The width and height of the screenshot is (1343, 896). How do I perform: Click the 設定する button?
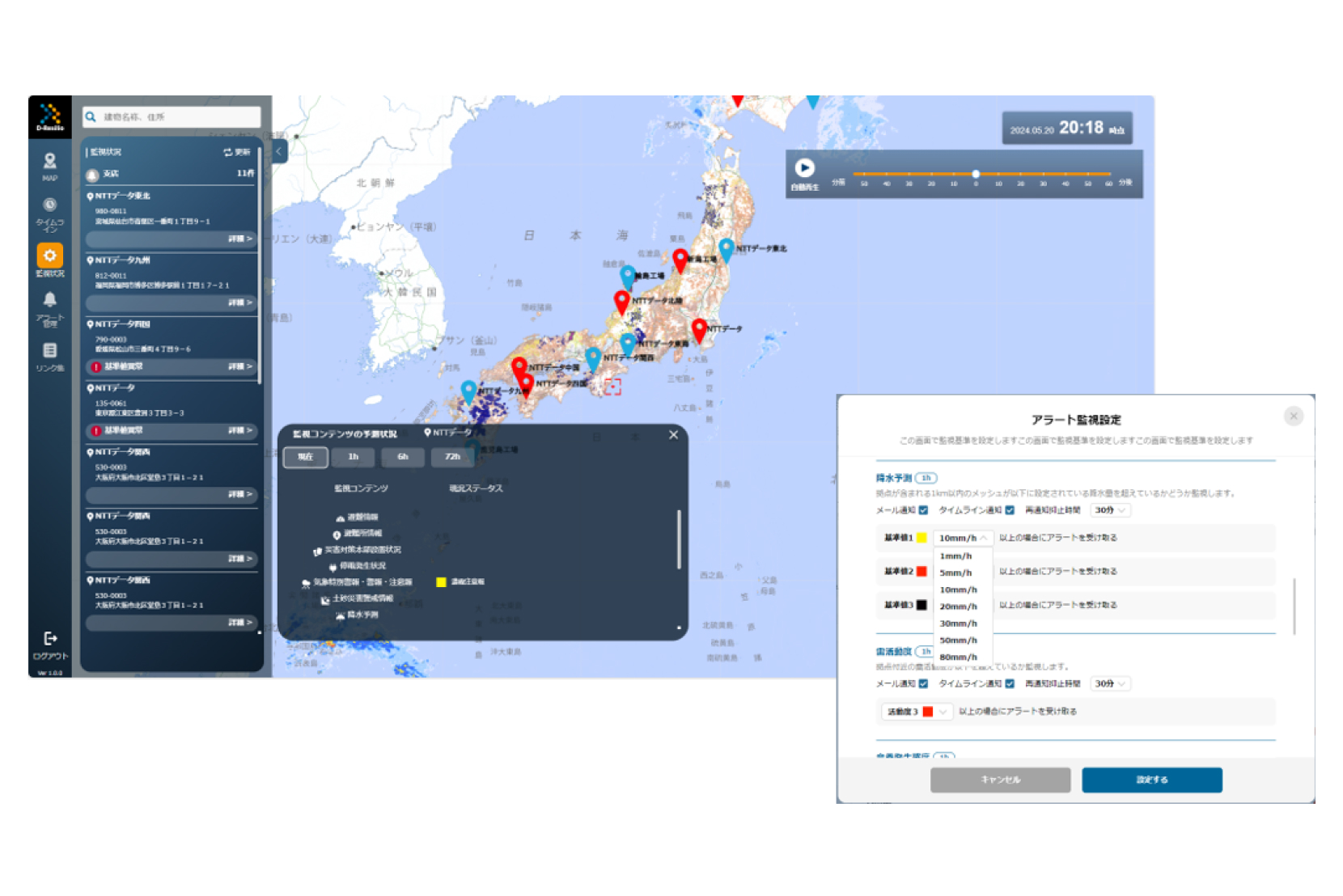coord(1151,780)
